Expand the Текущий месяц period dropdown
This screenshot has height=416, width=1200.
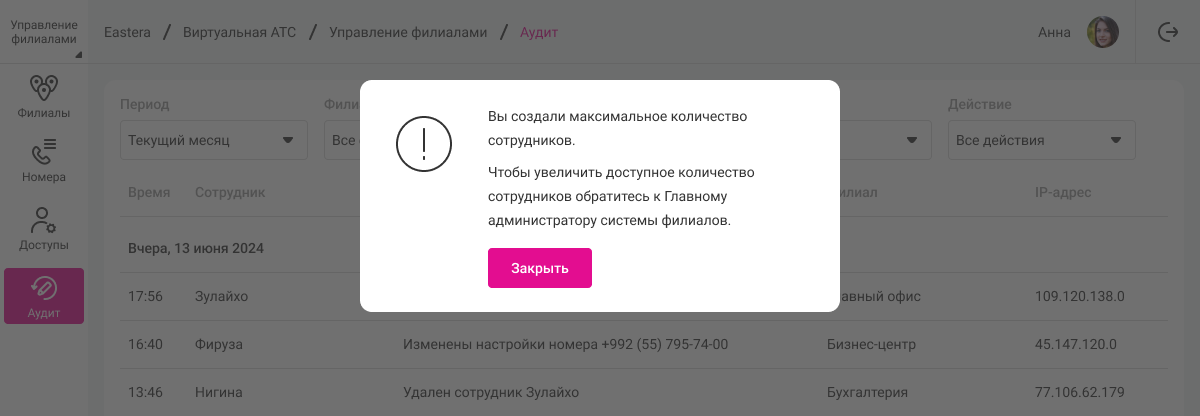pos(213,140)
